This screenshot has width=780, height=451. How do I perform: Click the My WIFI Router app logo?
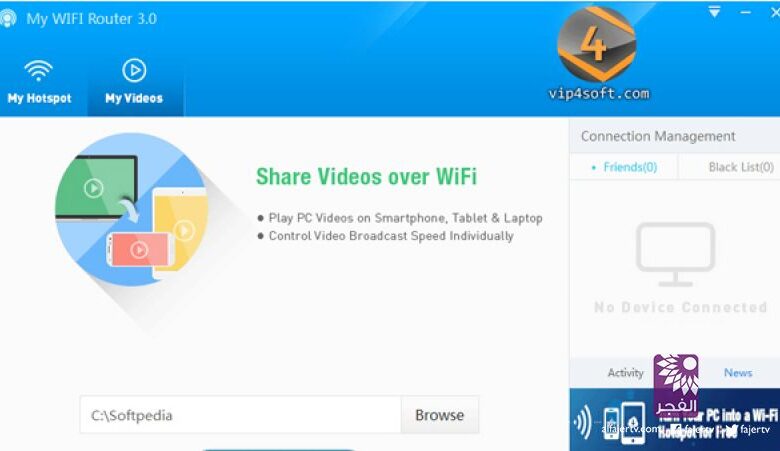tap(7, 18)
